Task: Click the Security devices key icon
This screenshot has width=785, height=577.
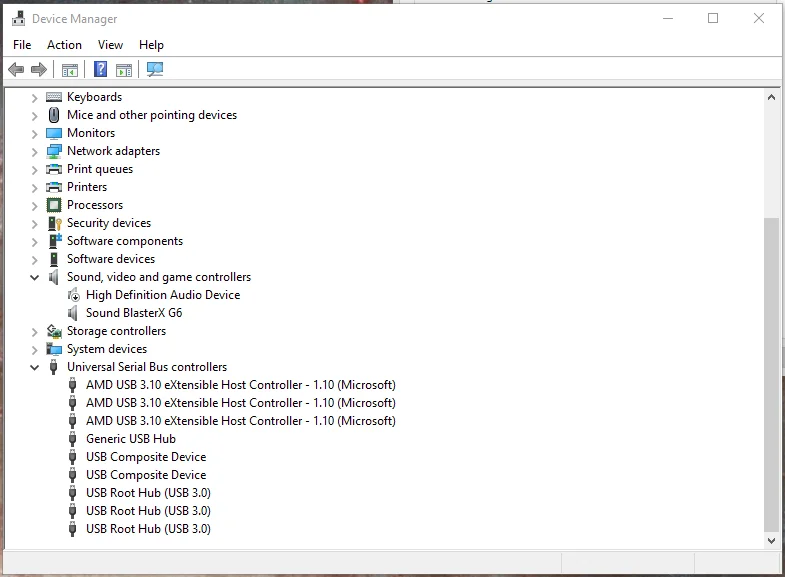Action: [x=54, y=223]
